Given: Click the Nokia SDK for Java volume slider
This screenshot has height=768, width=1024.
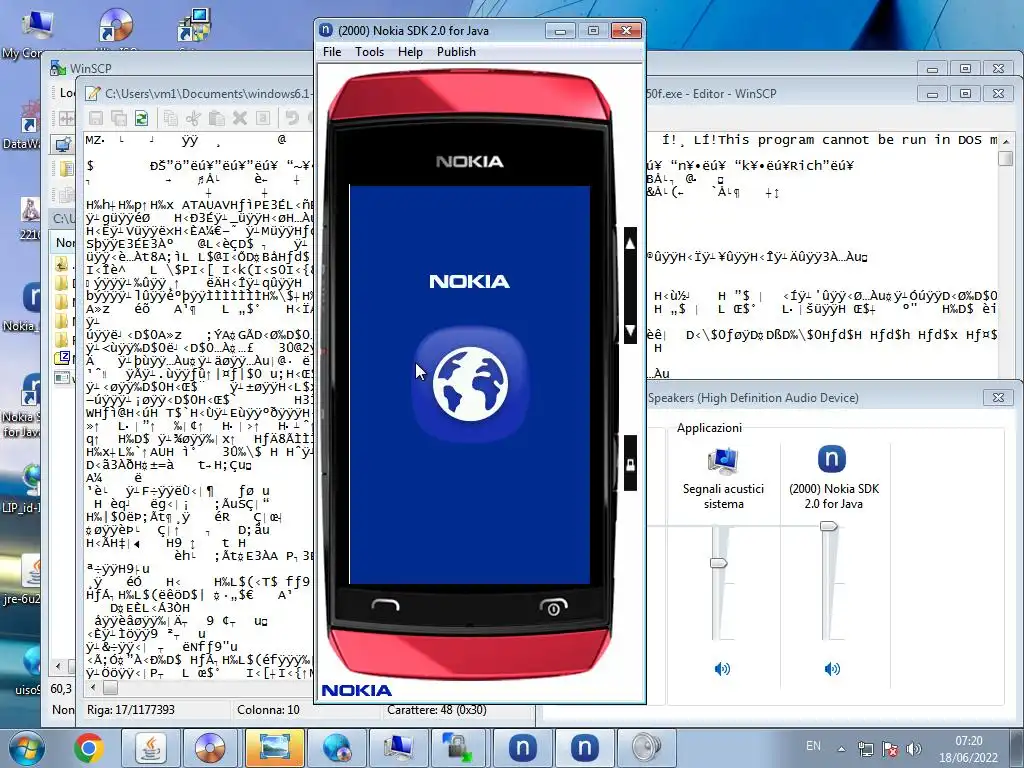Looking at the screenshot, I should [x=829, y=526].
